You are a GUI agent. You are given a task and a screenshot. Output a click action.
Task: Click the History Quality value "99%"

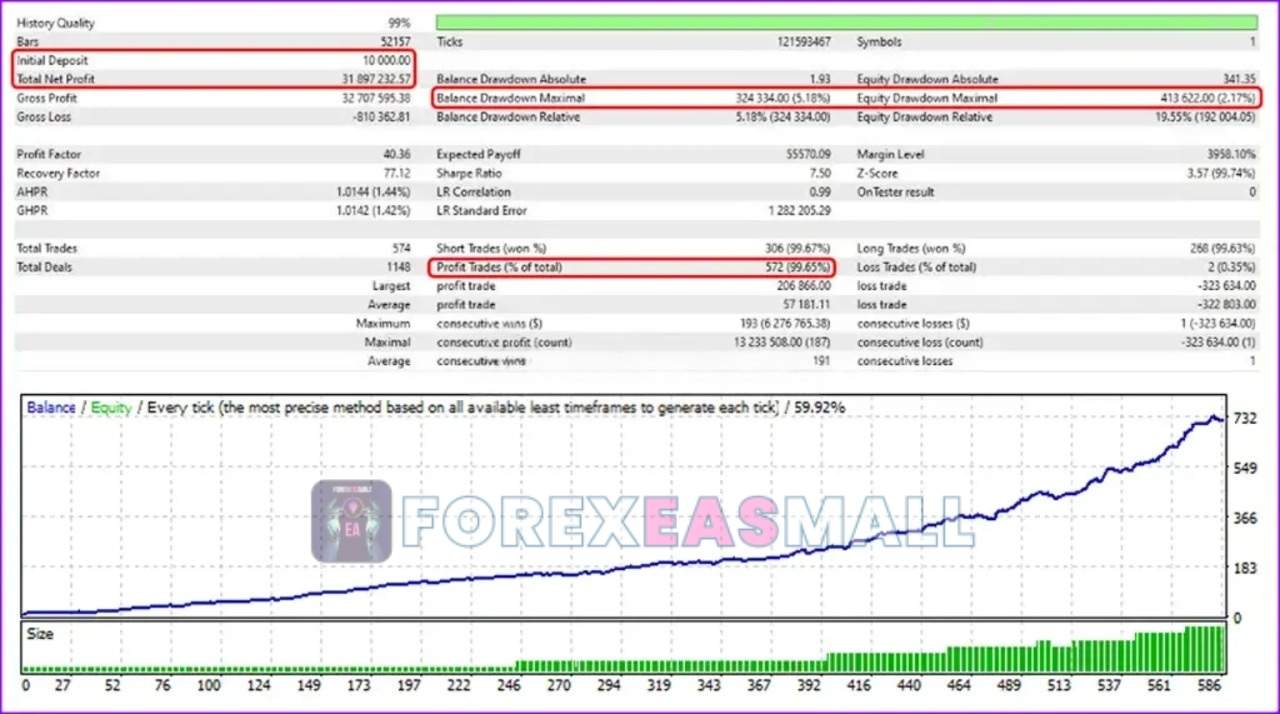[399, 22]
